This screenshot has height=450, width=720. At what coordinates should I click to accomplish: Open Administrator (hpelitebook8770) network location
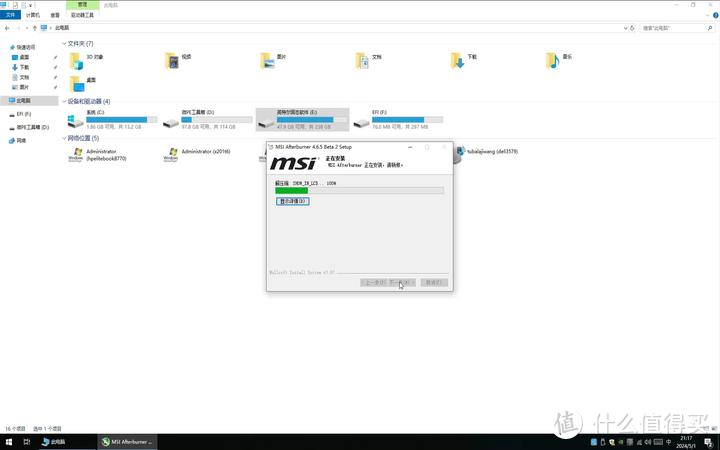point(76,155)
